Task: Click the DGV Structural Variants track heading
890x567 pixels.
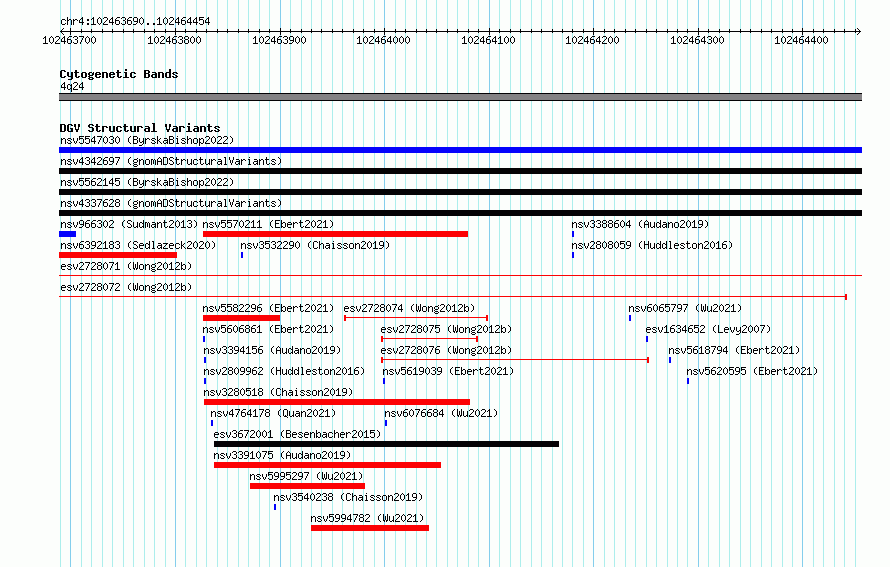Action: coord(140,128)
